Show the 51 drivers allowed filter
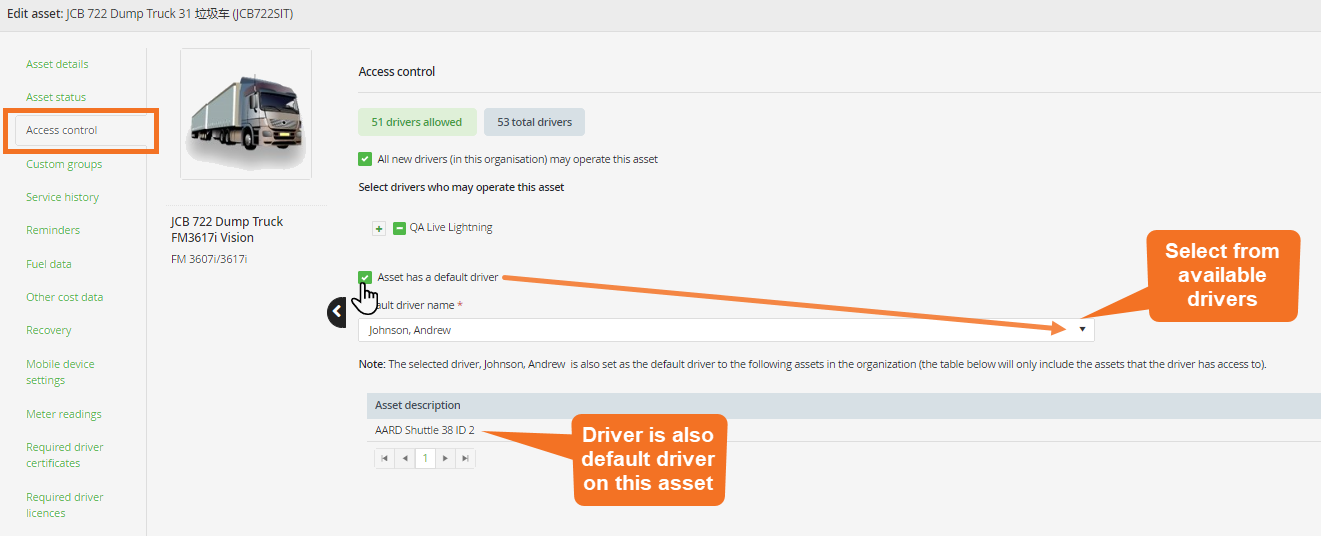Image resolution: width=1321 pixels, height=536 pixels. [417, 122]
